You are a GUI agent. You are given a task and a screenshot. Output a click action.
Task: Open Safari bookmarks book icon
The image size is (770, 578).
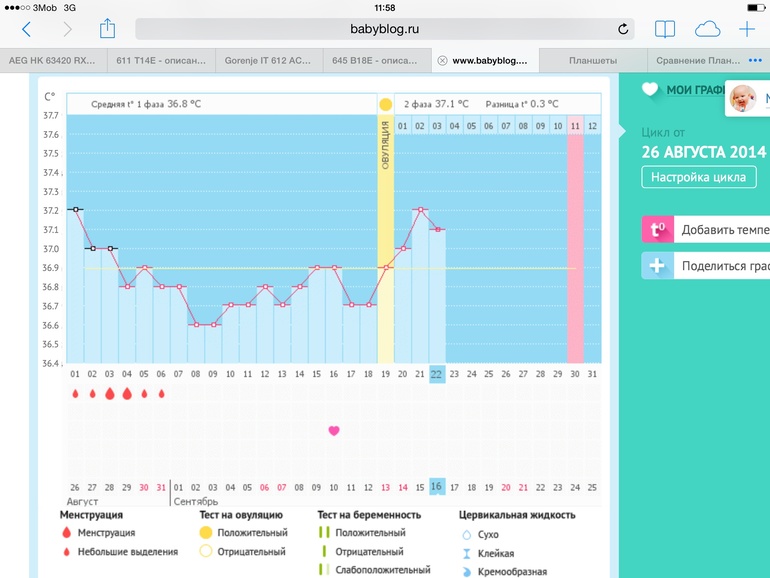pyautogui.click(x=665, y=29)
